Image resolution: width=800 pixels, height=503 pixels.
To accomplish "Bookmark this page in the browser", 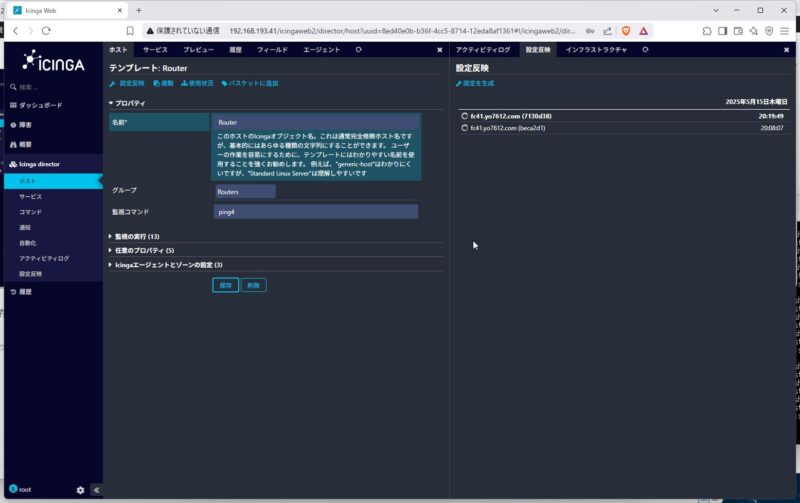I will (x=130, y=31).
